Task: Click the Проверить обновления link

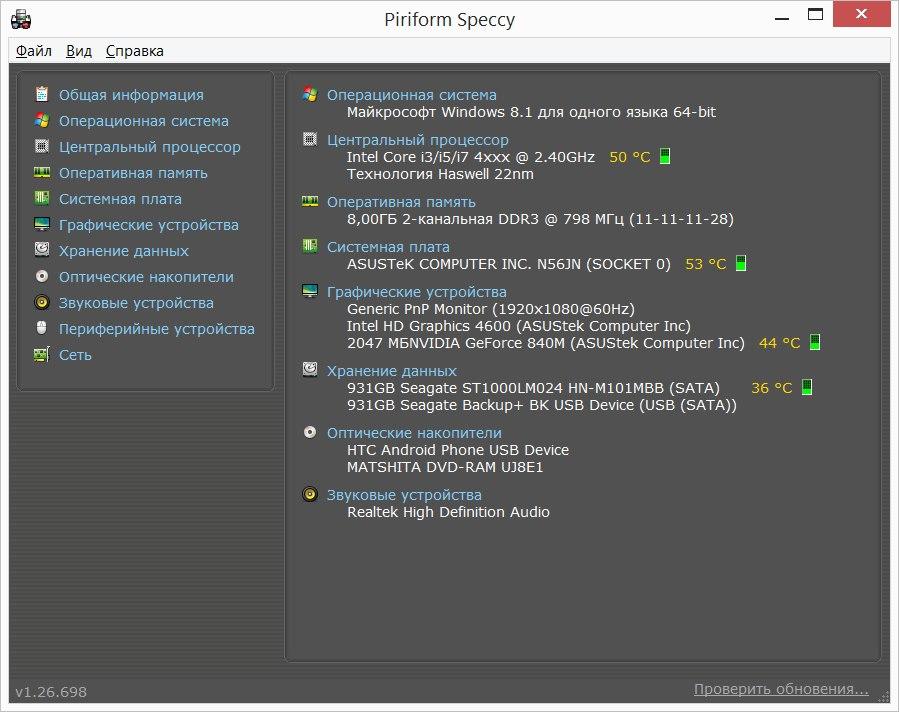Action: (x=781, y=688)
